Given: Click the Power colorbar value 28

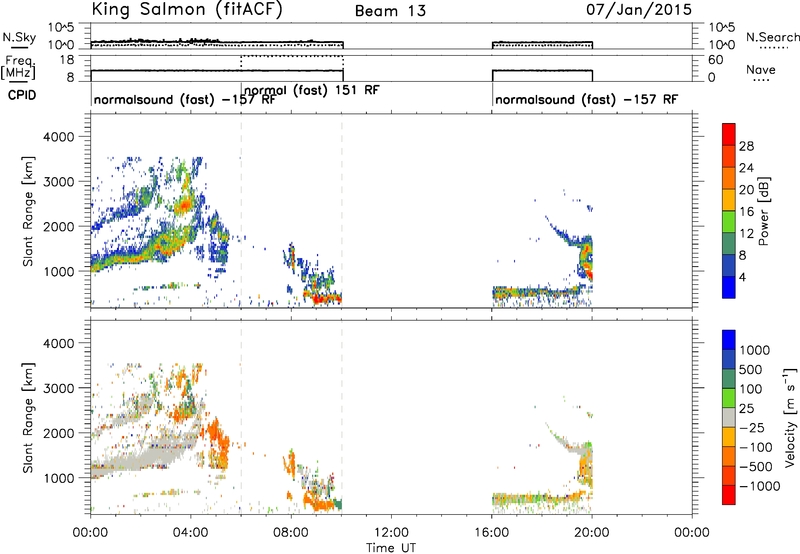Looking at the screenshot, I should 746,146.
